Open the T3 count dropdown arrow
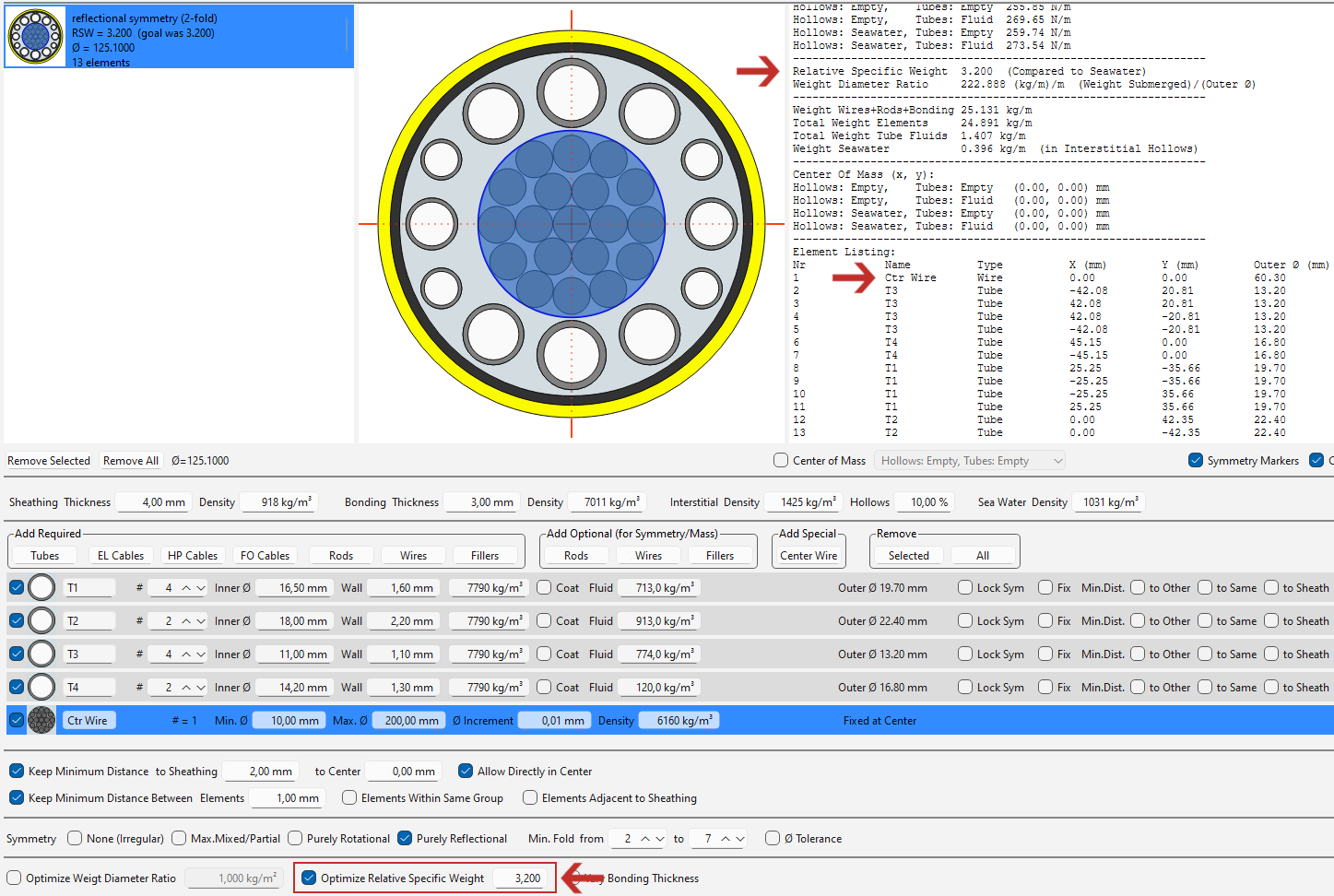 [201, 654]
